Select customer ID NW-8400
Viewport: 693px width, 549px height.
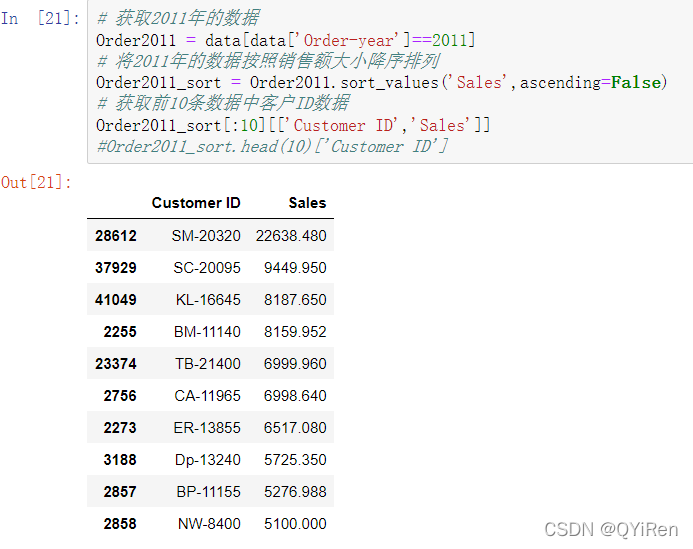click(209, 524)
